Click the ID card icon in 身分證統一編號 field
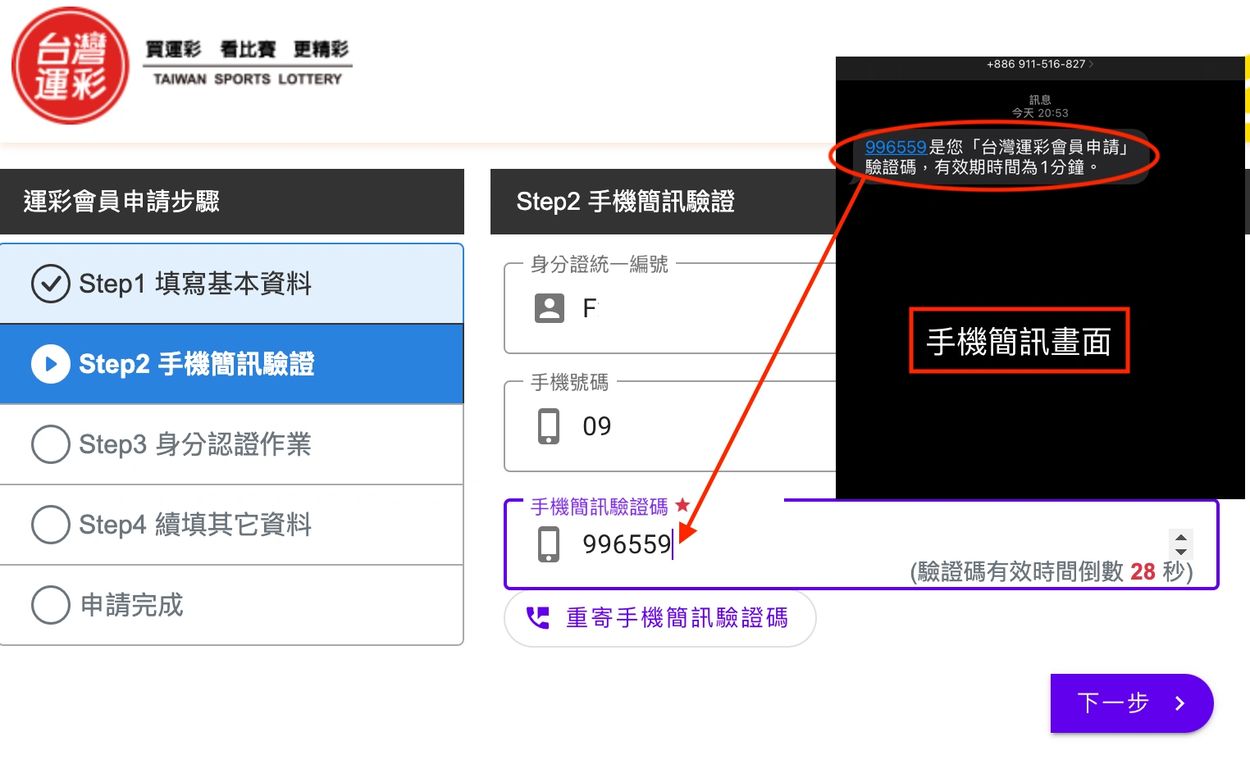 coord(549,308)
